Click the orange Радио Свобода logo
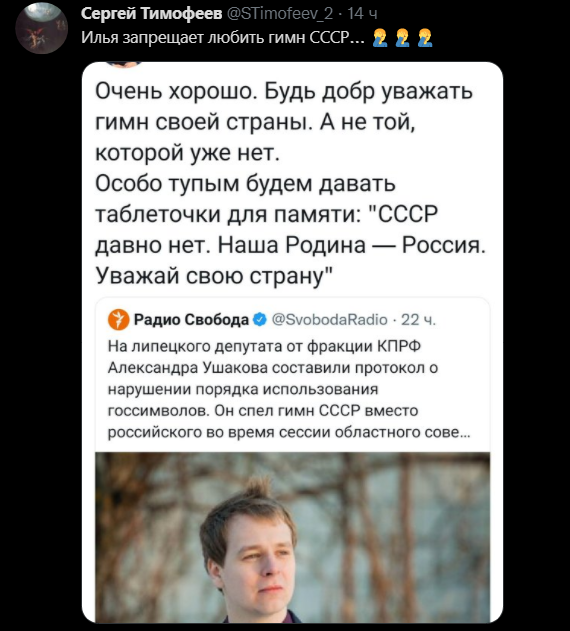This screenshot has height=631, width=570. pyautogui.click(x=119, y=320)
